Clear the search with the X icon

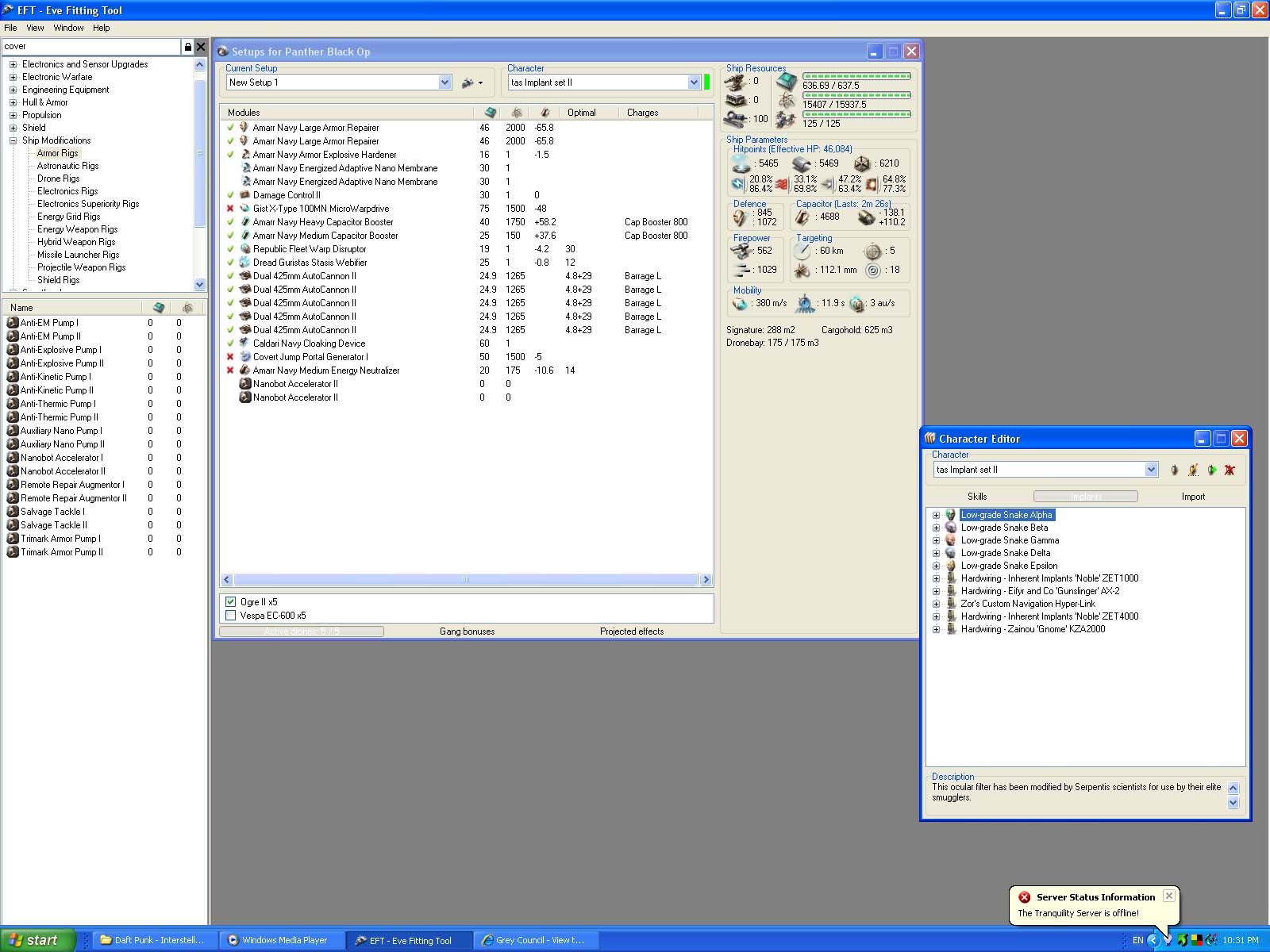coord(201,47)
